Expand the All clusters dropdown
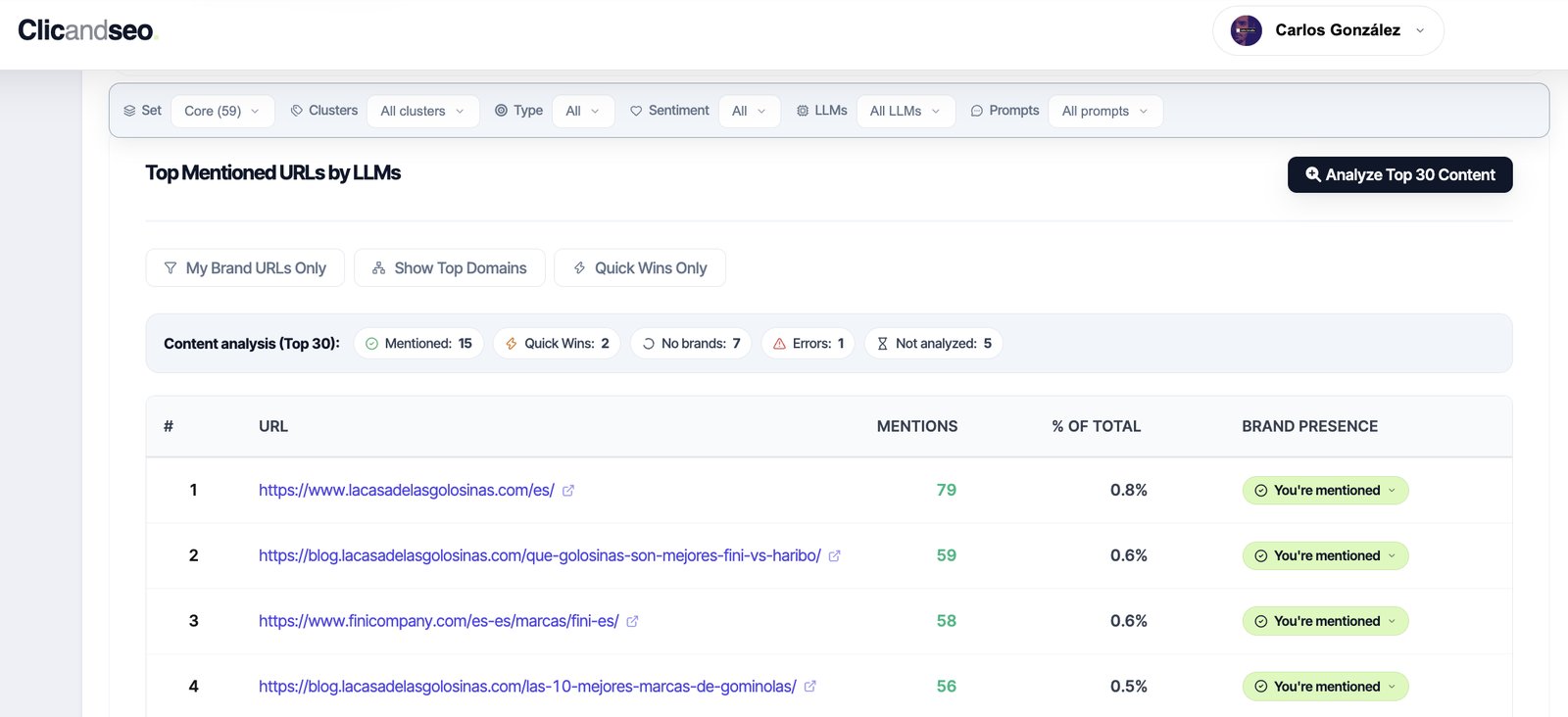The height and width of the screenshot is (717, 1568). click(x=423, y=111)
